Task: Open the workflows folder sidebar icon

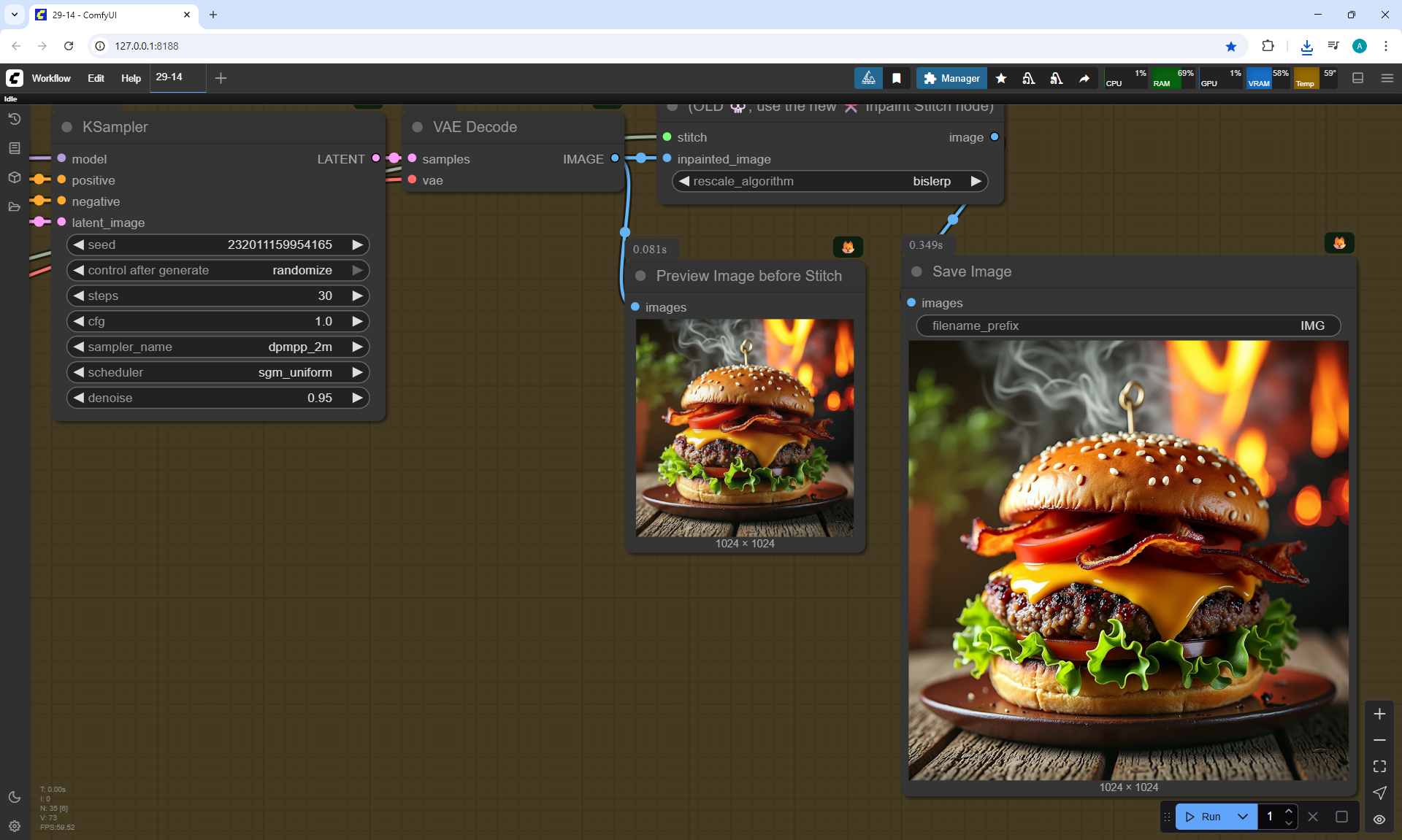Action: (15, 207)
